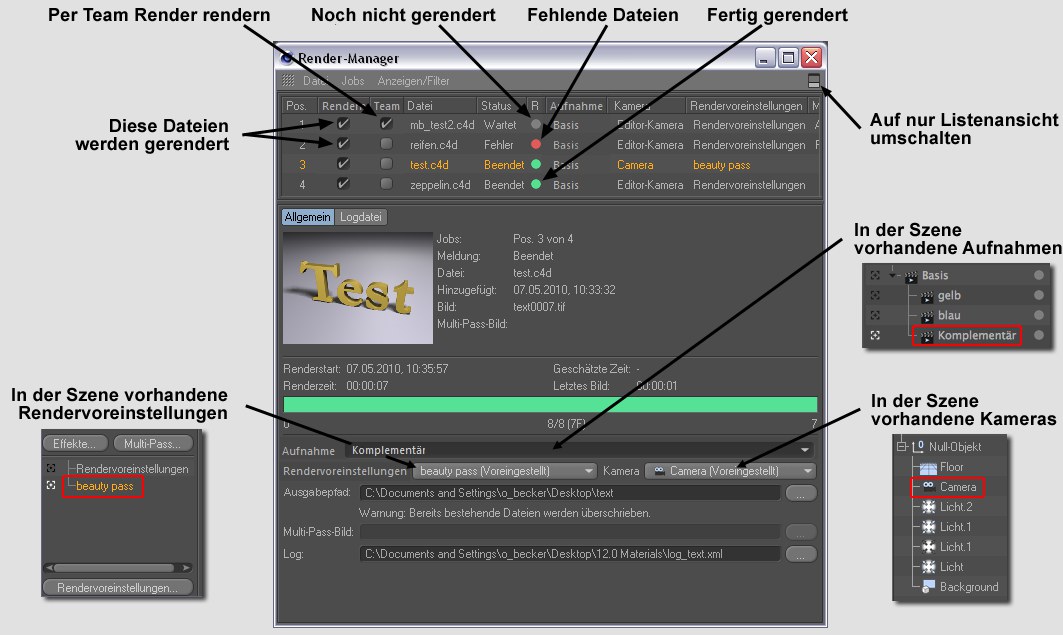Image resolution: width=1063 pixels, height=635 pixels.
Task: Disable the Rendern checkbox for reifen.c4d
Action: [x=344, y=145]
